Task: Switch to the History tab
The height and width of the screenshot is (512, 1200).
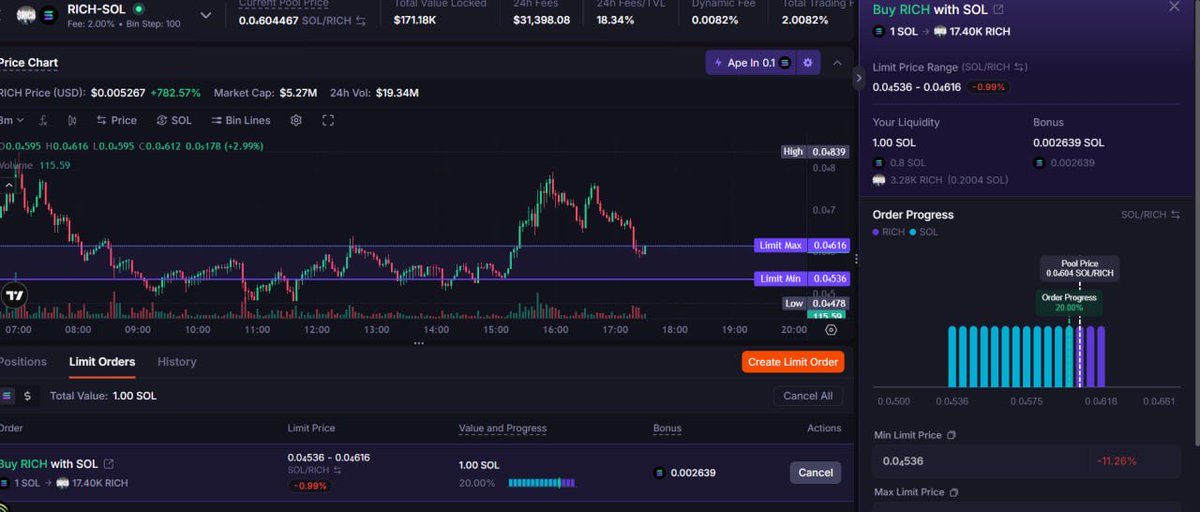Action: [x=177, y=362]
